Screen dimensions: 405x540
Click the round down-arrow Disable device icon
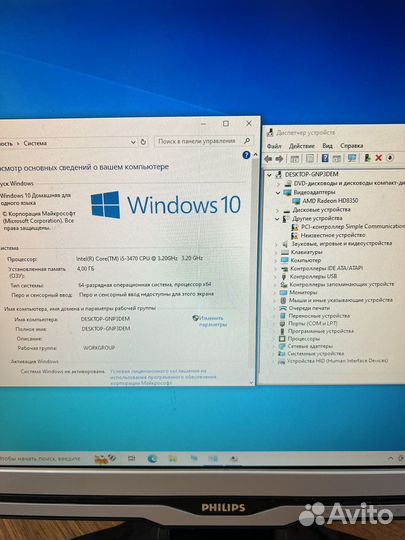coord(390,158)
